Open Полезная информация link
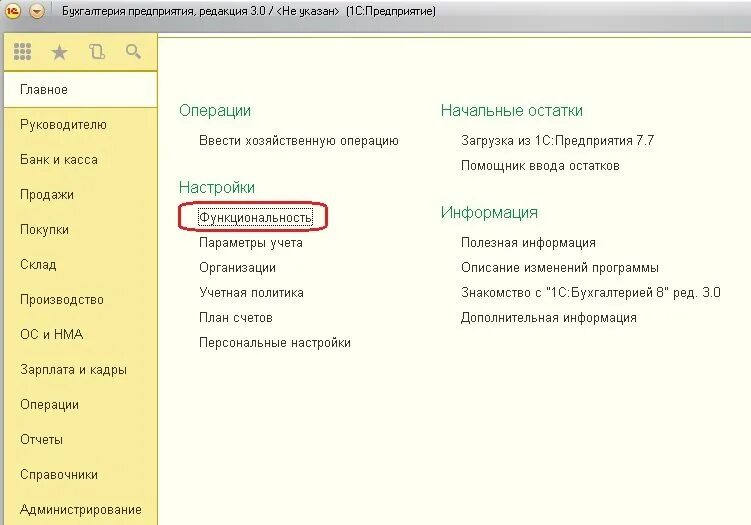751x525 pixels. coord(528,243)
